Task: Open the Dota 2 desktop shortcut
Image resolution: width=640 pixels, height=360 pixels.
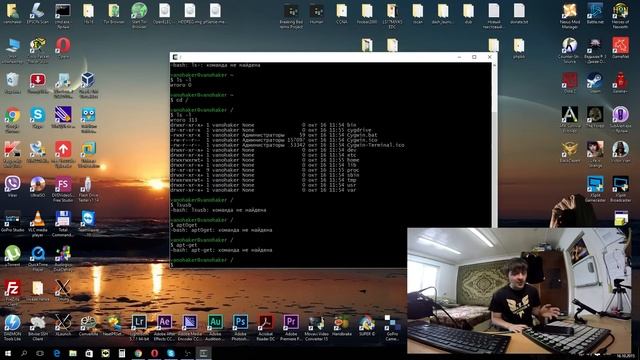Action: pyautogui.click(x=569, y=83)
